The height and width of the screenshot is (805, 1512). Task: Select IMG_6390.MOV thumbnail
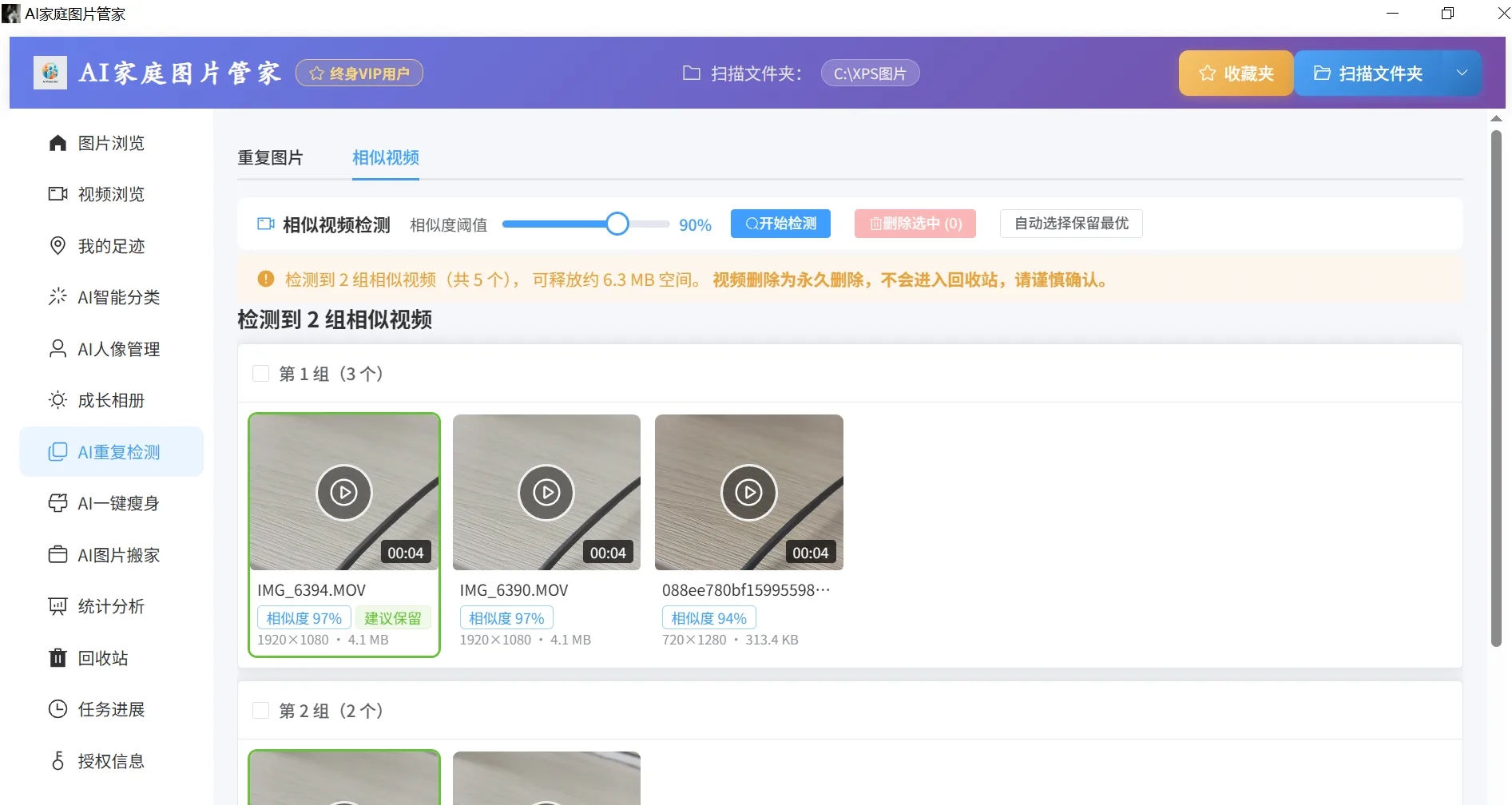coord(546,492)
